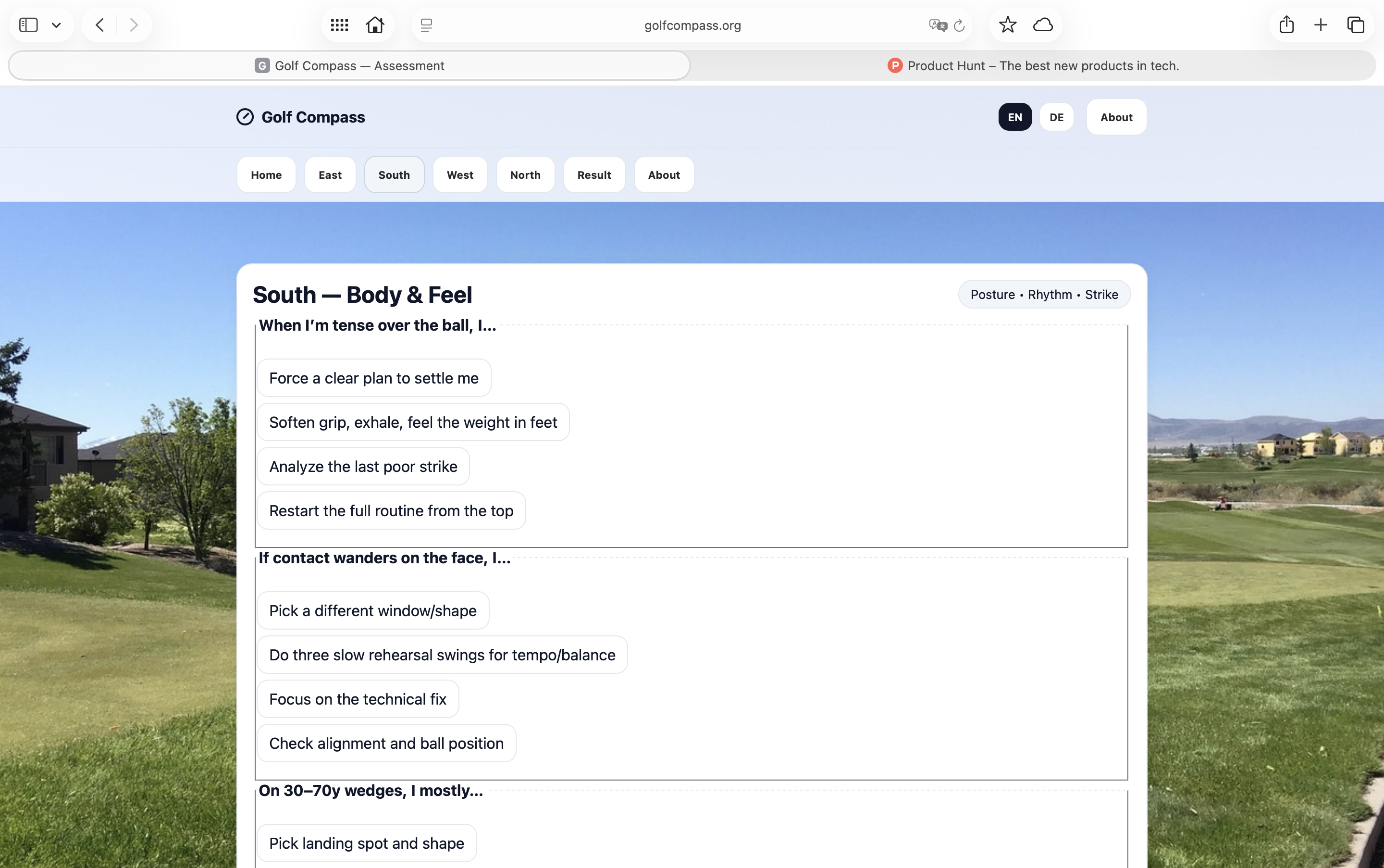Open the sidebar chevron dropdown
Viewport: 1384px width, 868px height.
[56, 25]
